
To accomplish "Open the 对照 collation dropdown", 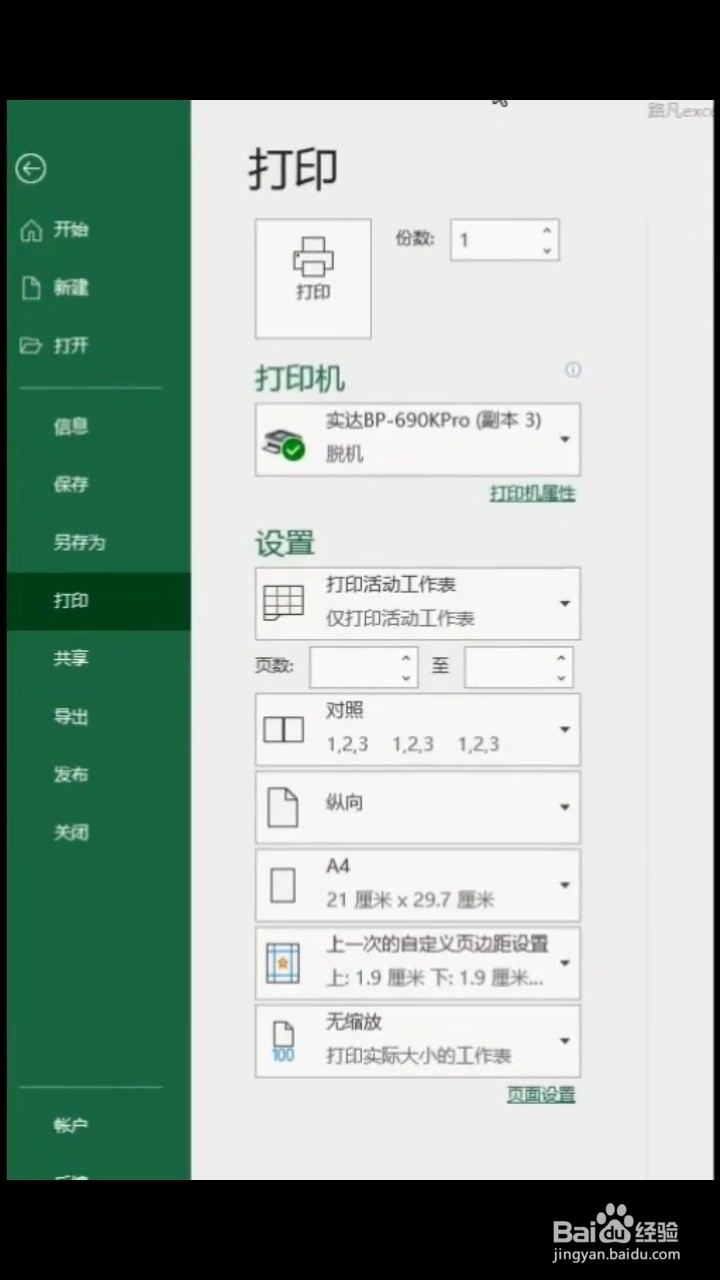I will point(418,729).
